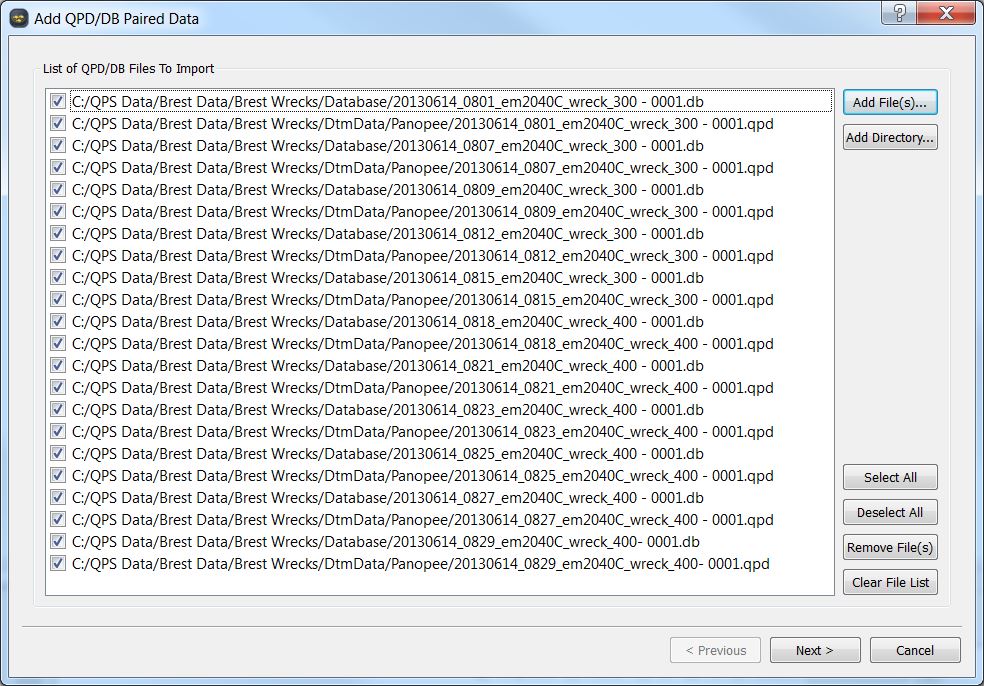
Task: Click the Add Directory... button
Action: coord(890,137)
